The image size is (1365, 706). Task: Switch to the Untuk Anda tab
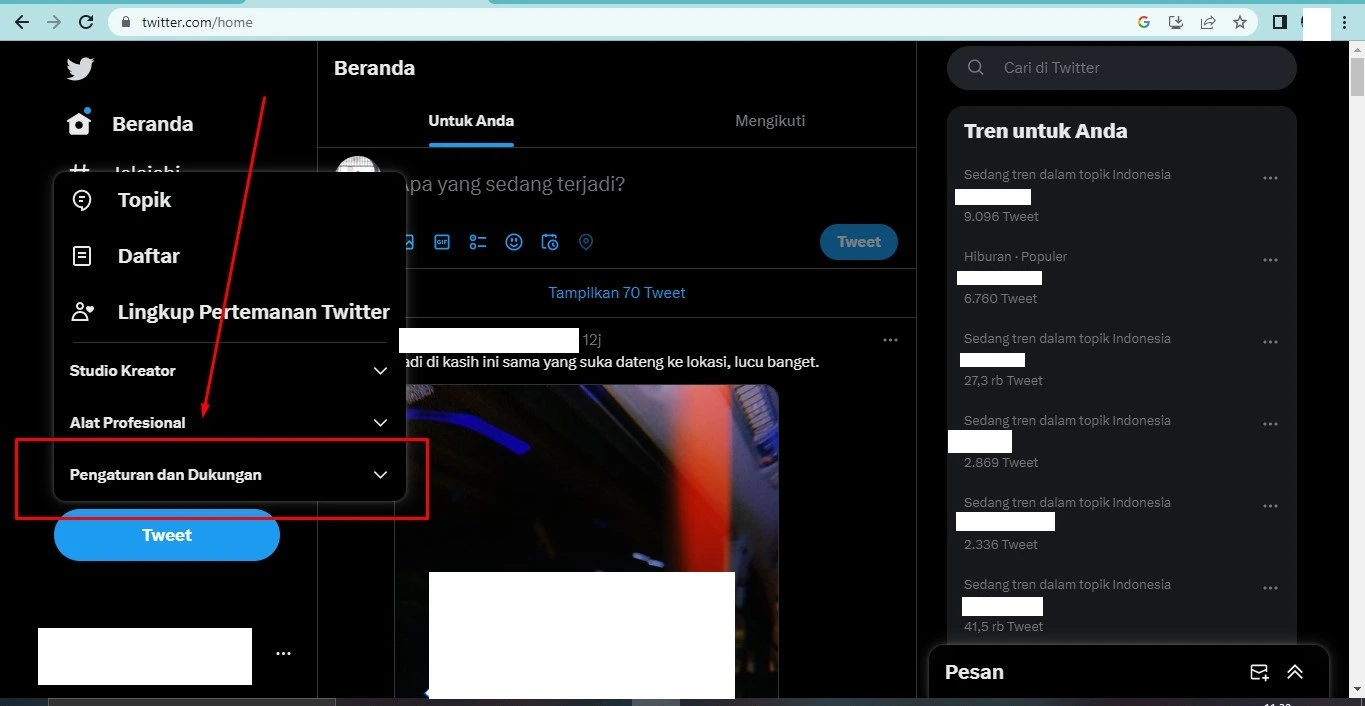[471, 121]
